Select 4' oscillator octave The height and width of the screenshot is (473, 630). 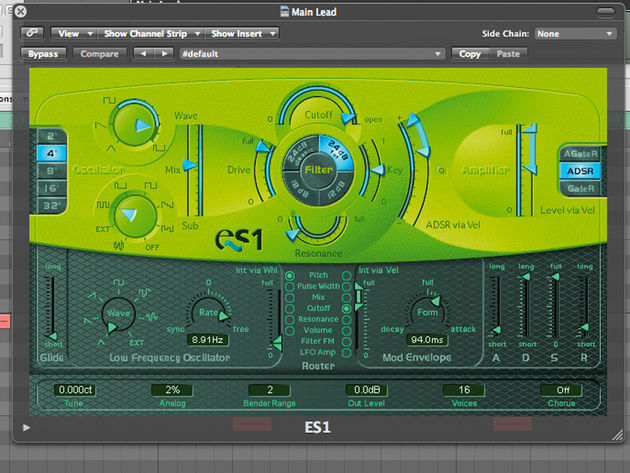point(51,153)
